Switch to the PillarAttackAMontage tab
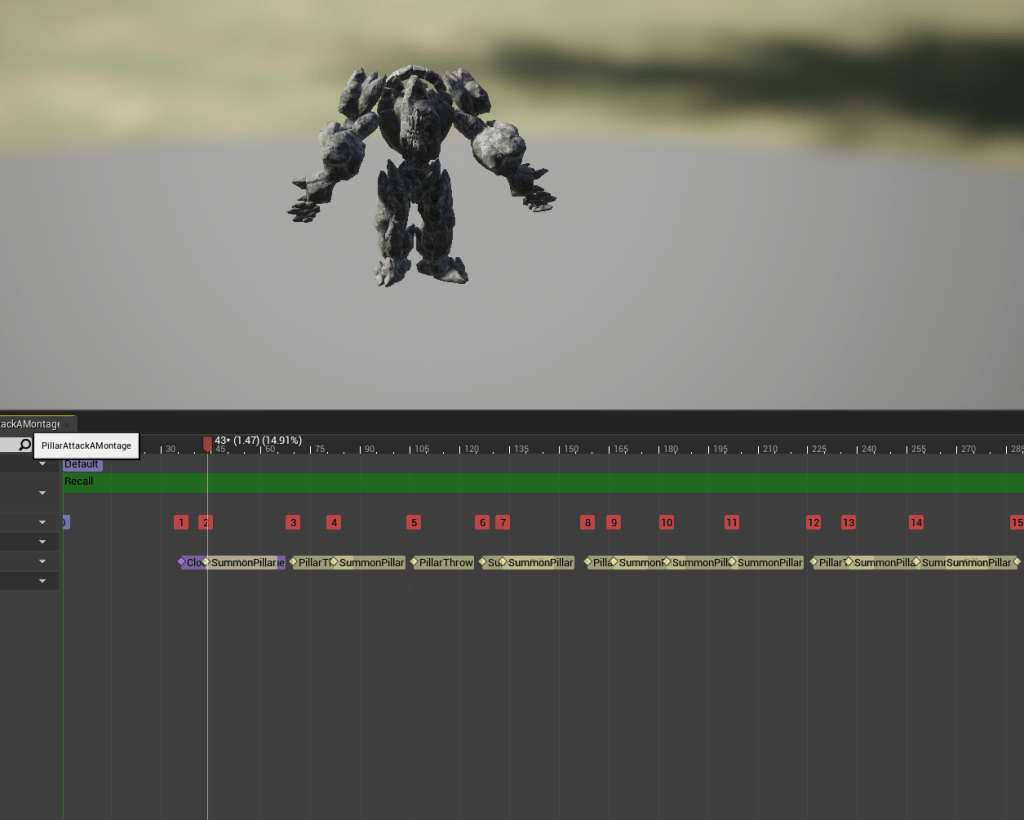The width and height of the screenshot is (1024, 820). (28, 424)
